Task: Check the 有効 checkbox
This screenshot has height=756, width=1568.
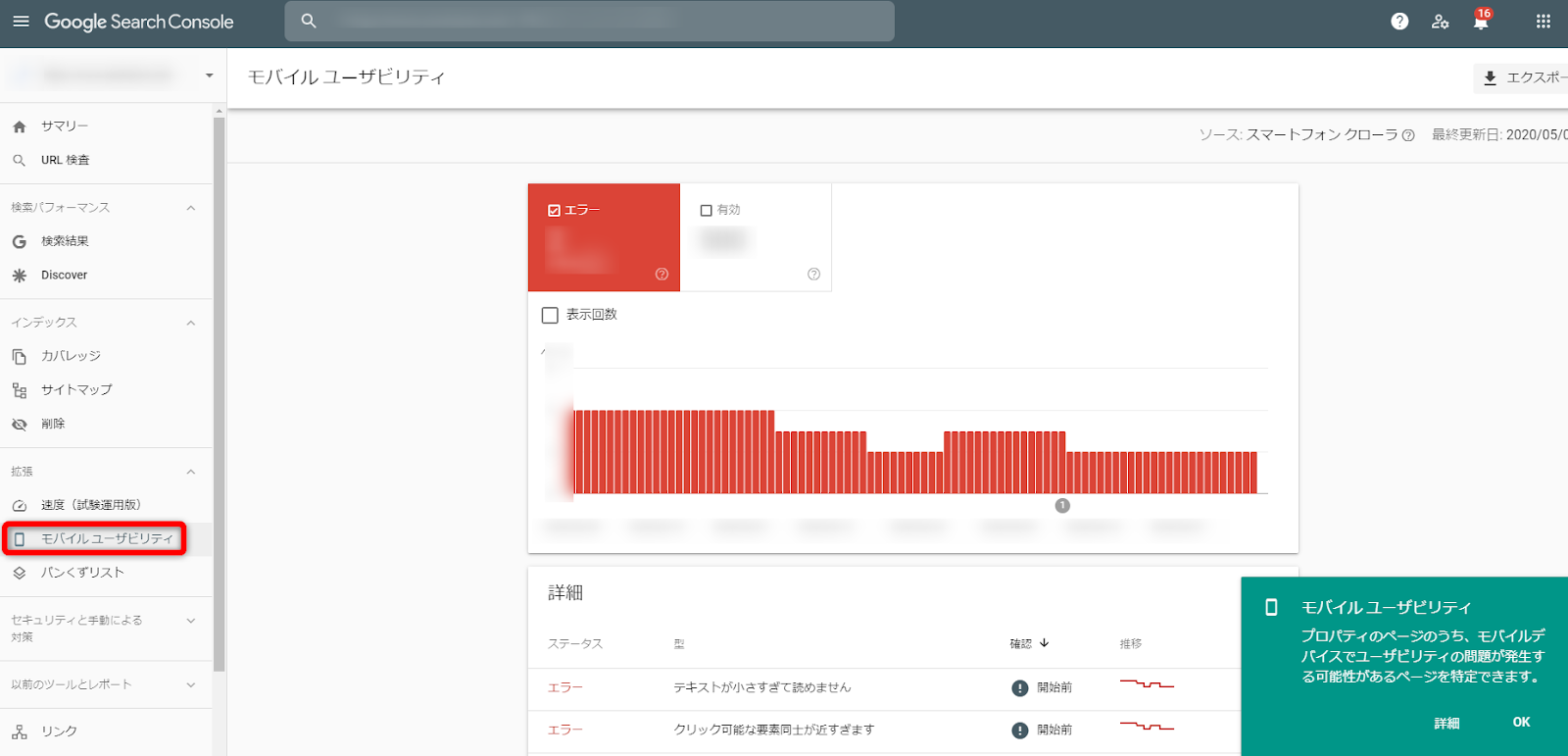Action: tap(706, 210)
